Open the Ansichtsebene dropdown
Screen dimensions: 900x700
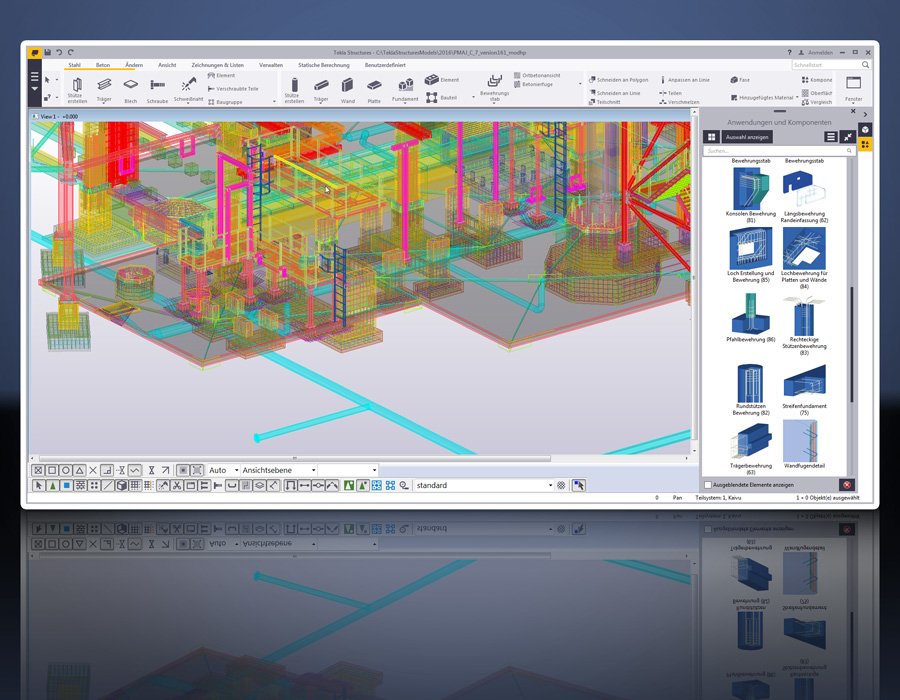(278, 470)
